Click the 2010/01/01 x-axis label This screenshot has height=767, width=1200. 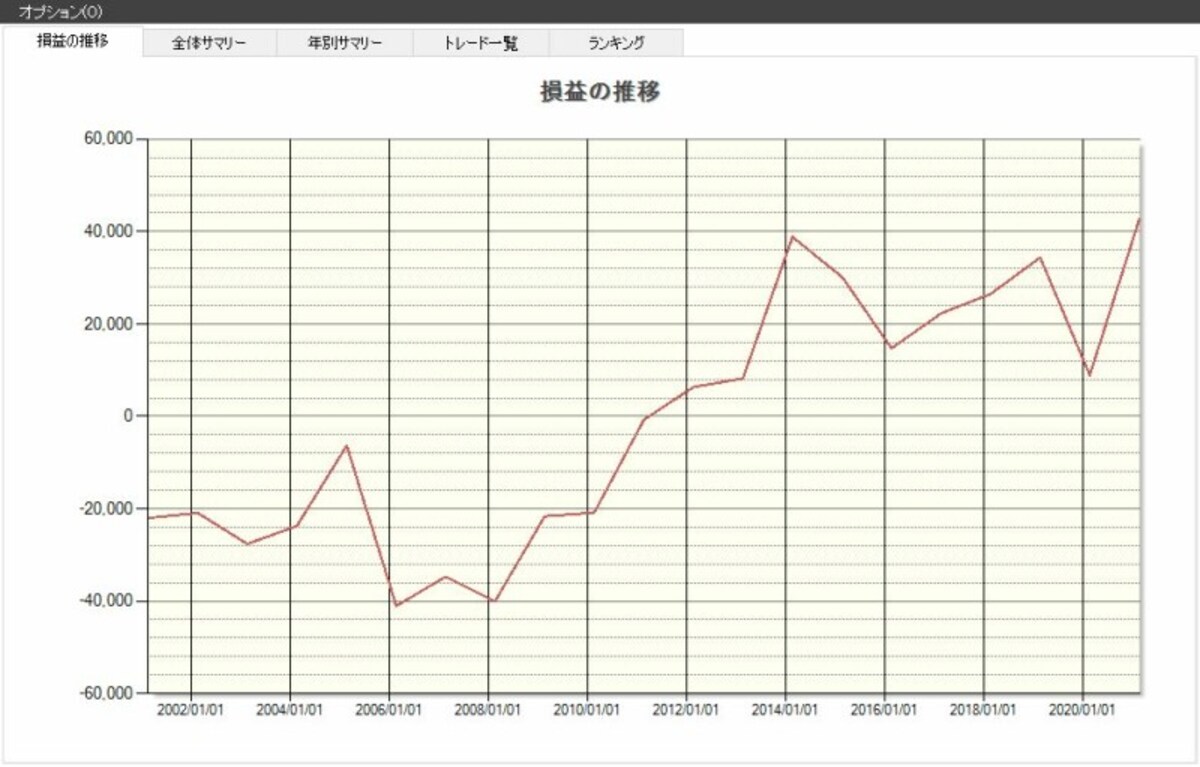[587, 710]
